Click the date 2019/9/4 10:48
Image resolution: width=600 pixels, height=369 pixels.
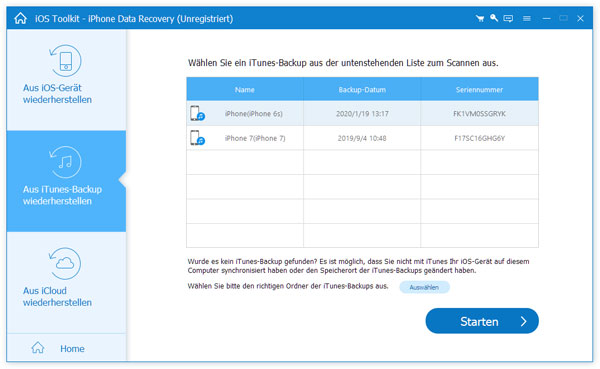362,138
